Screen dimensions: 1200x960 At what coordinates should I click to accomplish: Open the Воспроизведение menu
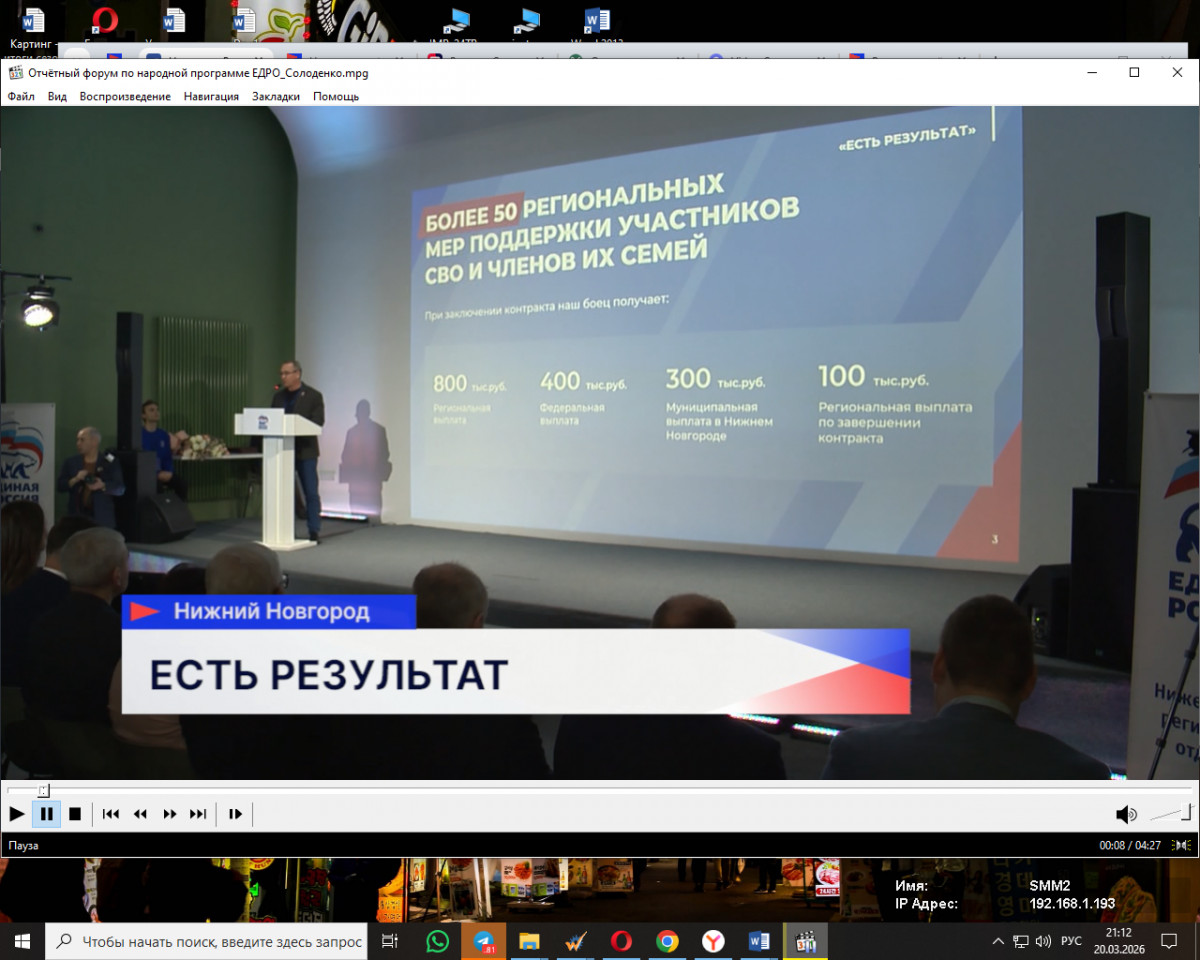[125, 96]
